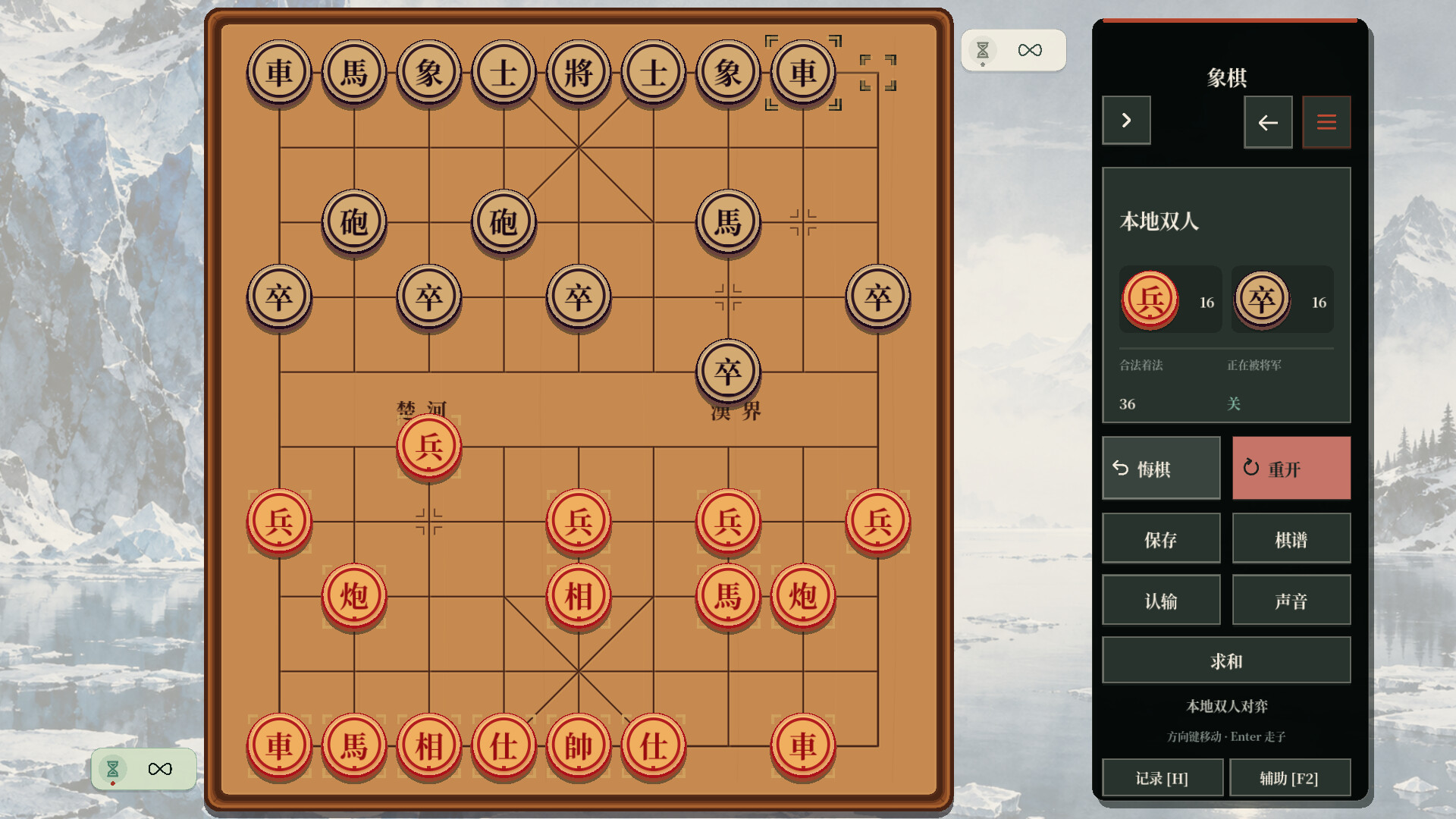Select the black 車 in the top-left corner
Viewport: 1456px width, 819px height.
point(279,73)
